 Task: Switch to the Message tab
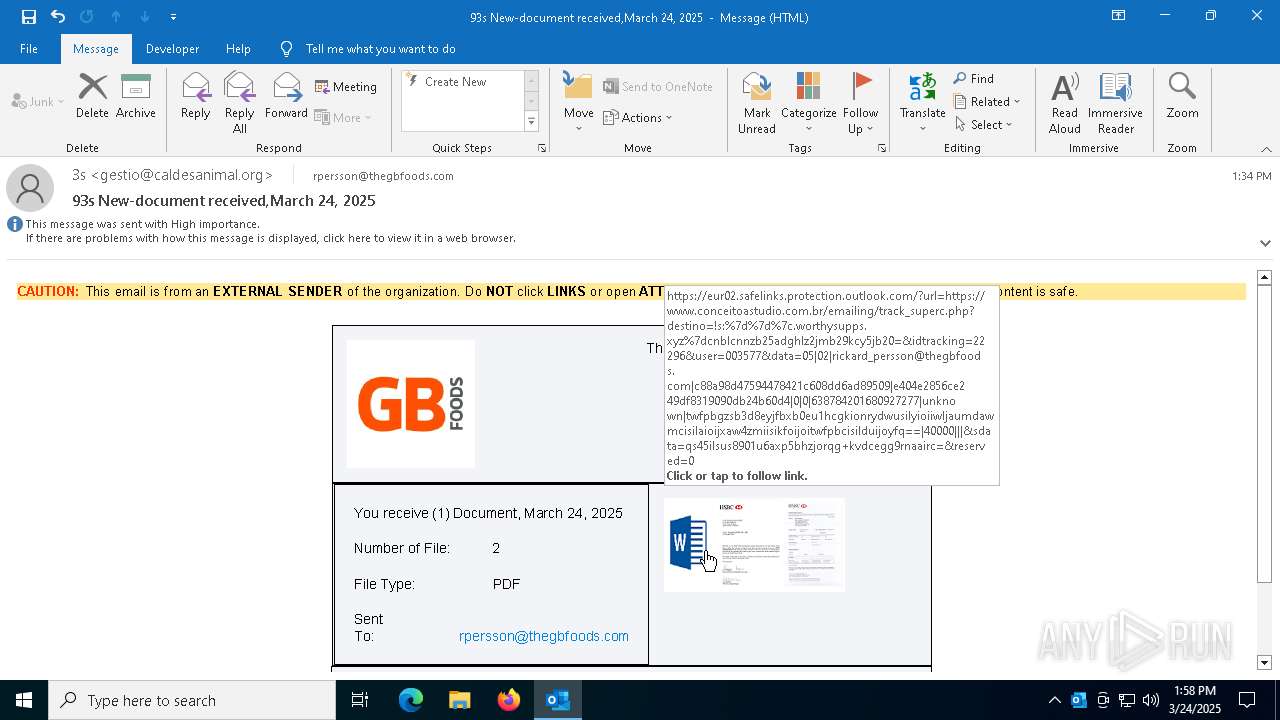[x=96, y=49]
